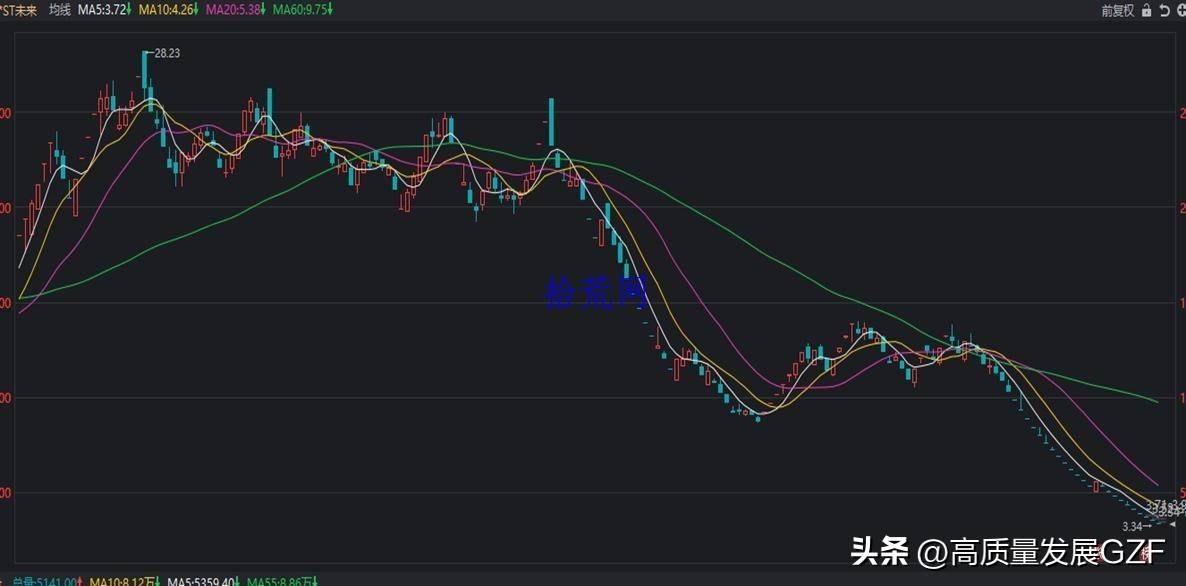Click the 均线 moving average label
1186x586 pixels.
point(60,10)
